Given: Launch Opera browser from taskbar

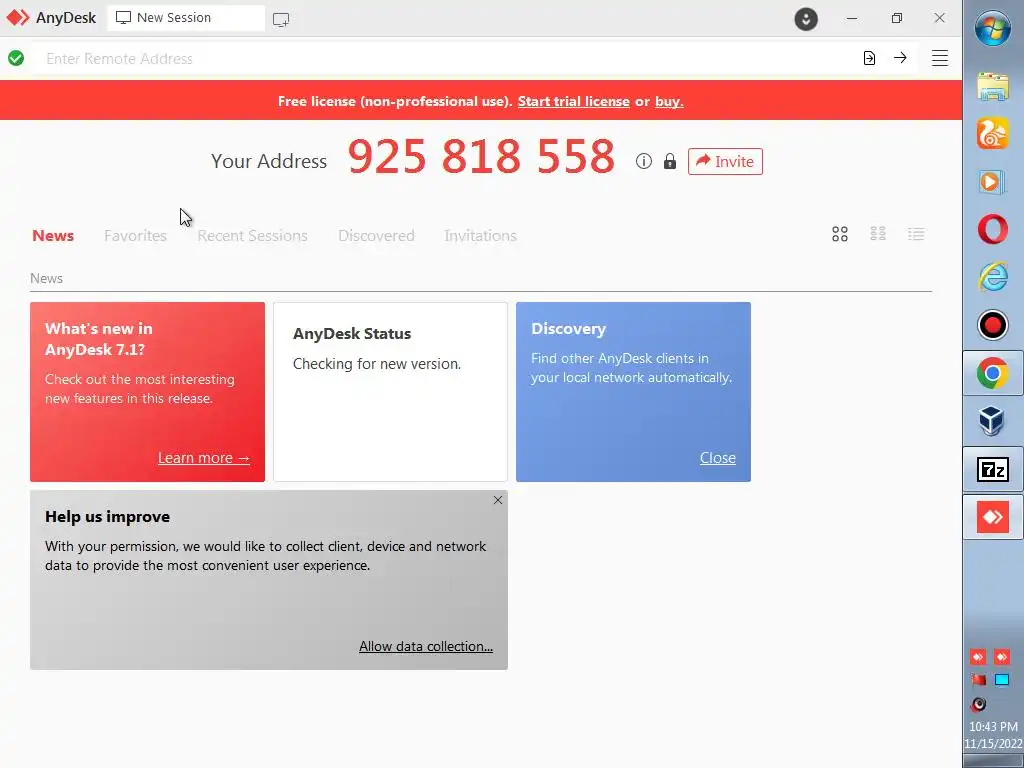Looking at the screenshot, I should [x=993, y=229].
